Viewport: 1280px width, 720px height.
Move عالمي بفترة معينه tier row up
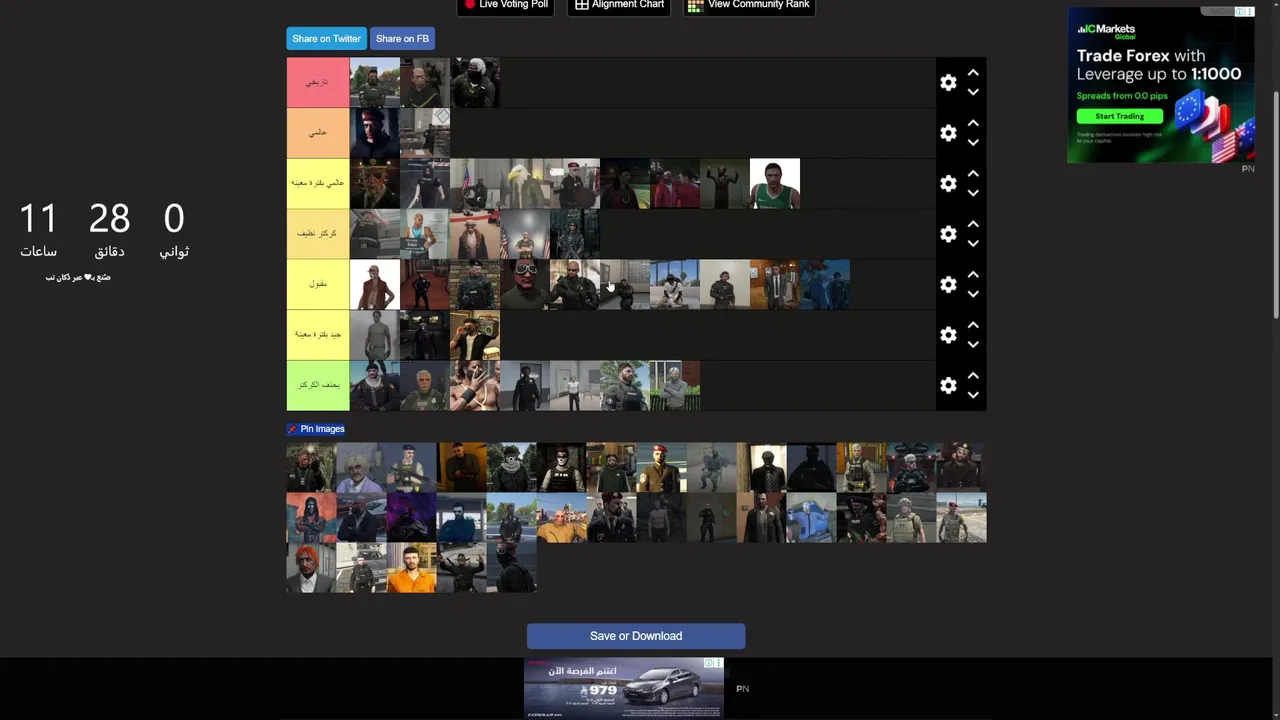(973, 174)
